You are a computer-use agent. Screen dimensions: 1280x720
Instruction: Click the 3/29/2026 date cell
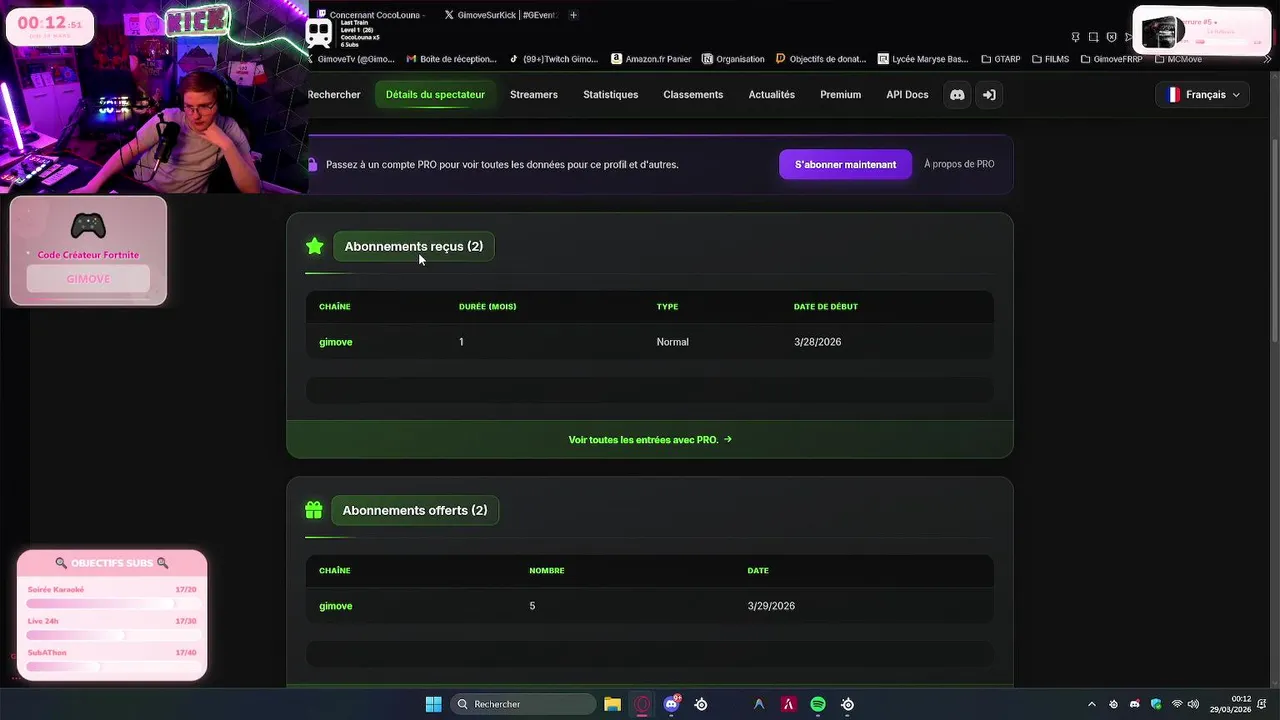(x=771, y=606)
